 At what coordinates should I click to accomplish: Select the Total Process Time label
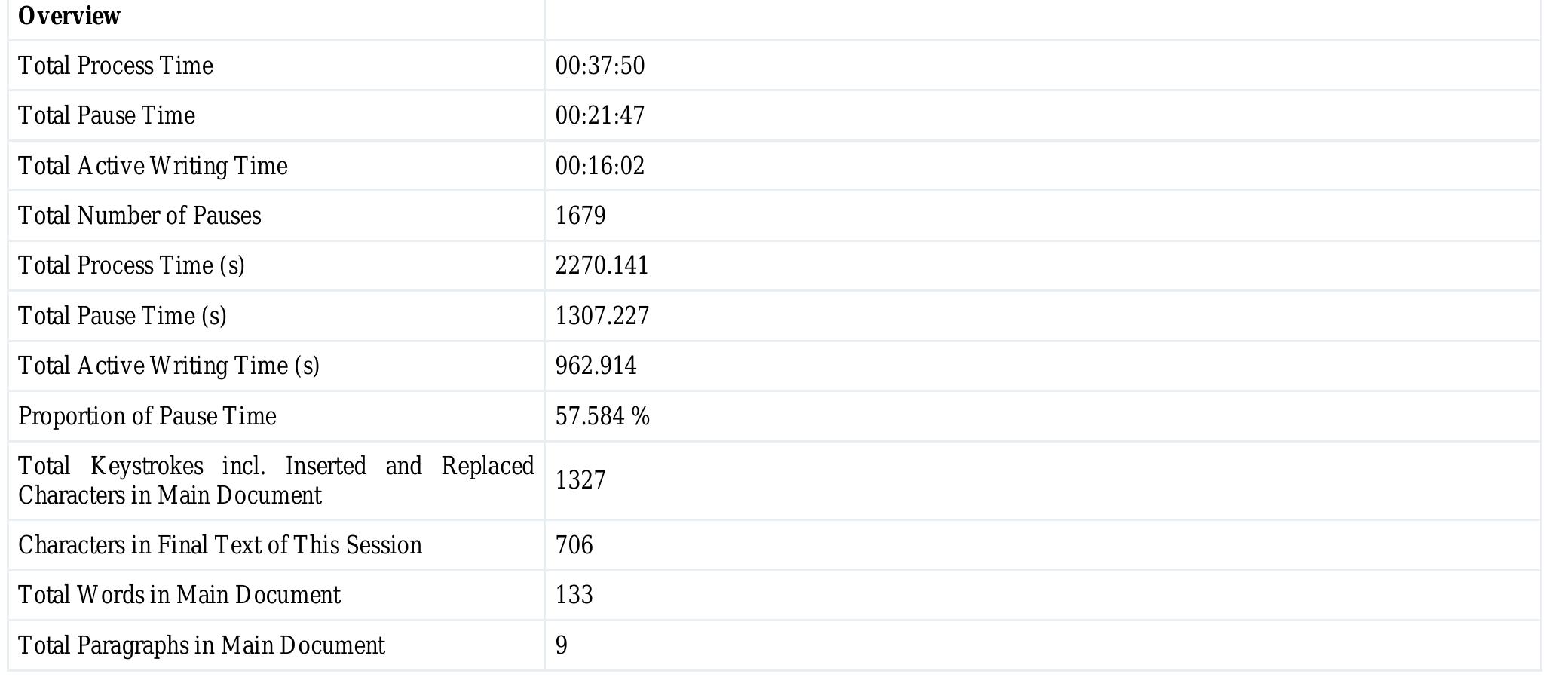click(115, 66)
